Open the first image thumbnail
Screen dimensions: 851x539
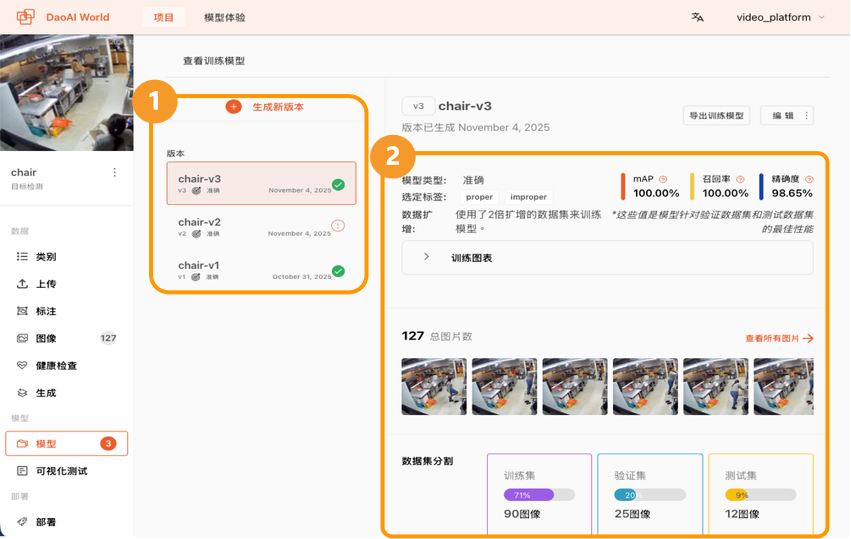click(x=434, y=386)
